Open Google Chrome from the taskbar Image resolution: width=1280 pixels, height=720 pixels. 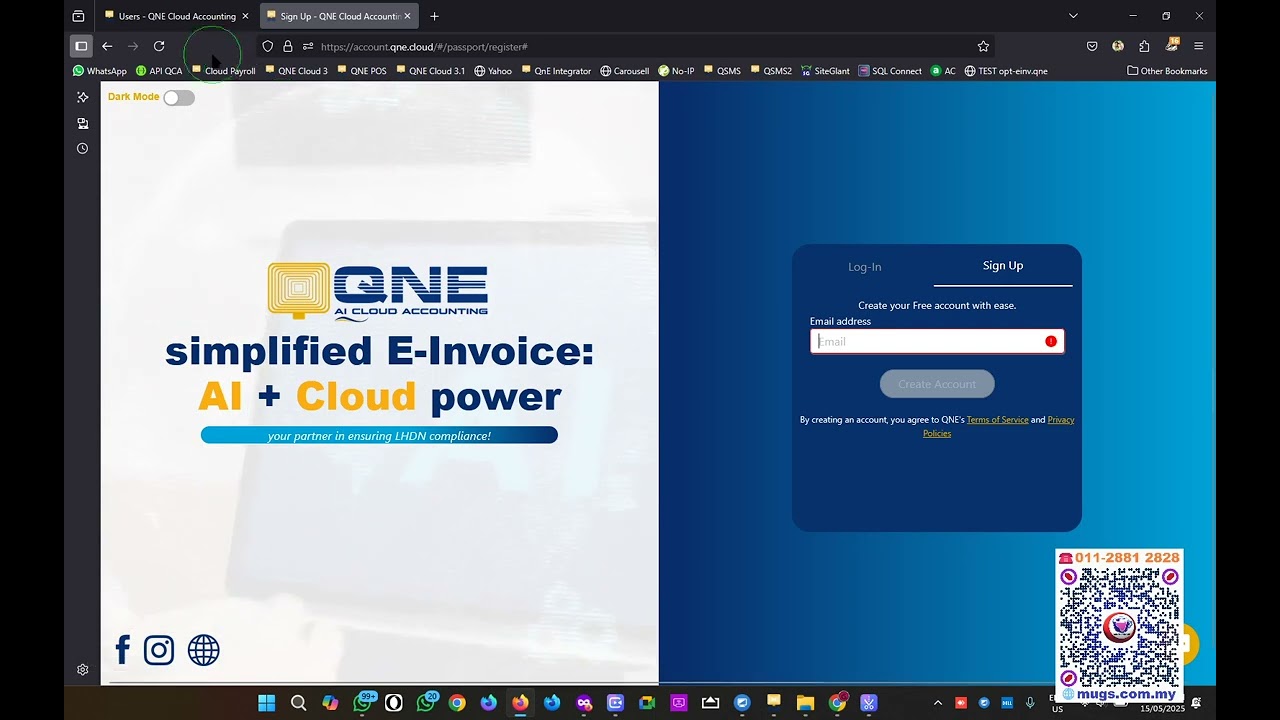click(x=457, y=703)
